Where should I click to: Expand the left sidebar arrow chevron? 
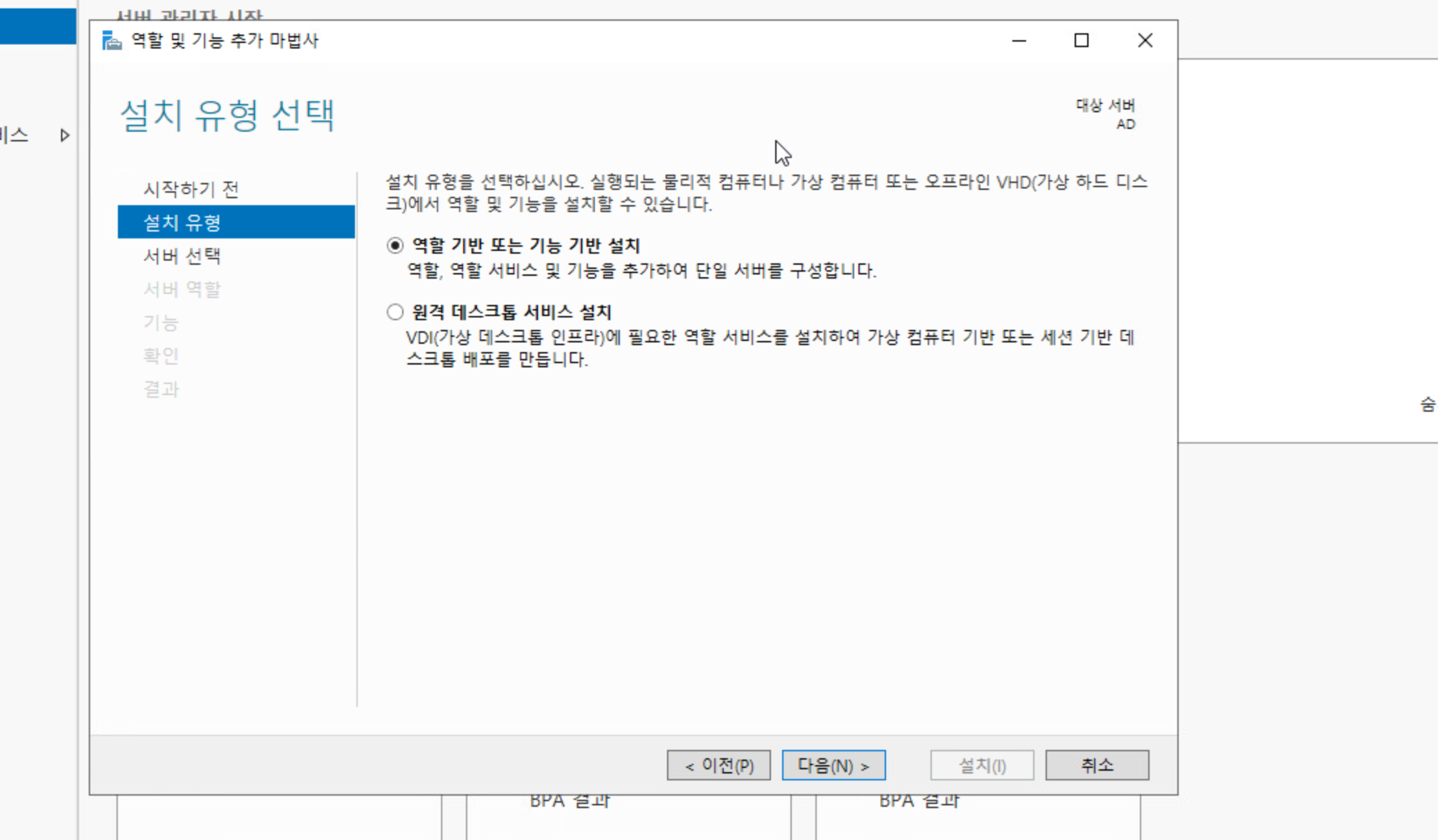click(64, 135)
